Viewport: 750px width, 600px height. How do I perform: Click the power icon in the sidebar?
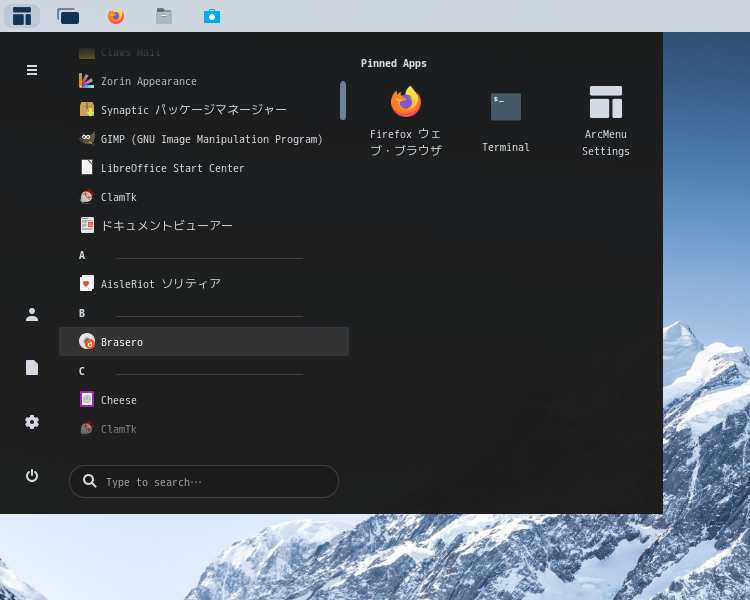(32, 476)
